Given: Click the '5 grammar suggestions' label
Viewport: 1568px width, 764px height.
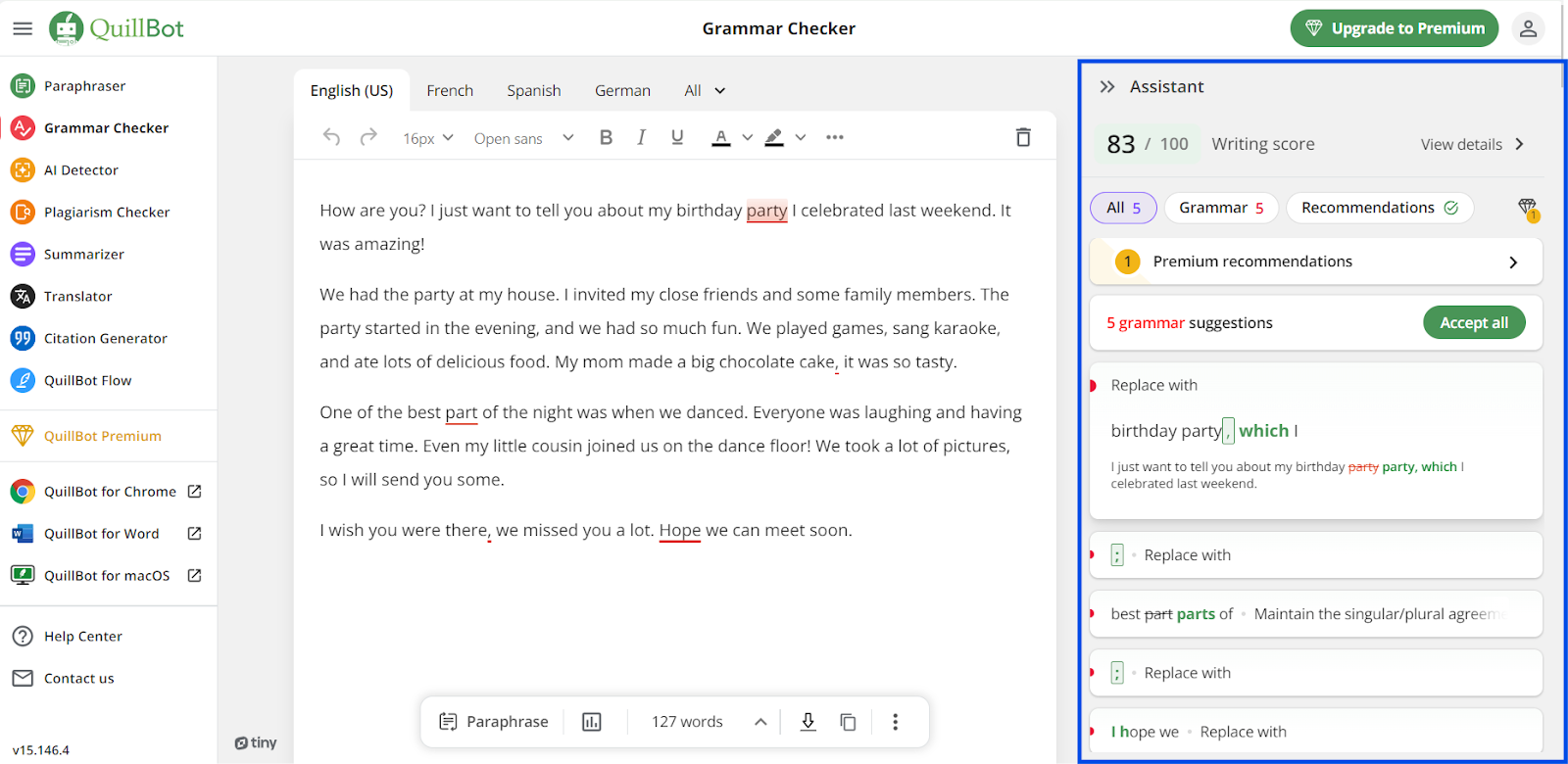Looking at the screenshot, I should (1190, 323).
